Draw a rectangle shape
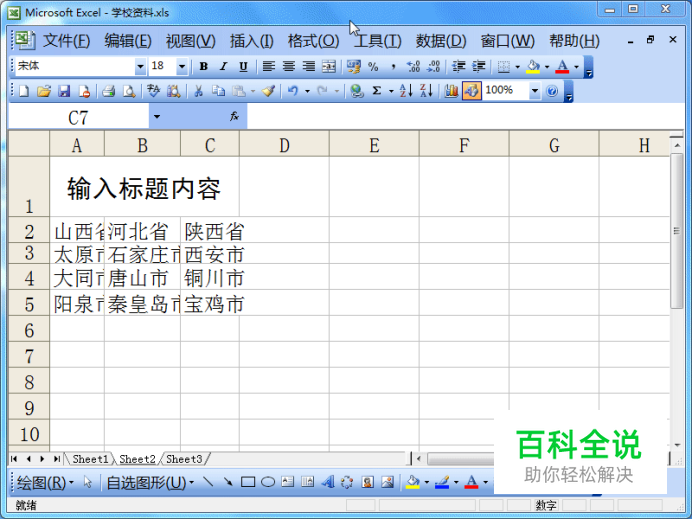The image size is (692, 519). pos(248,482)
